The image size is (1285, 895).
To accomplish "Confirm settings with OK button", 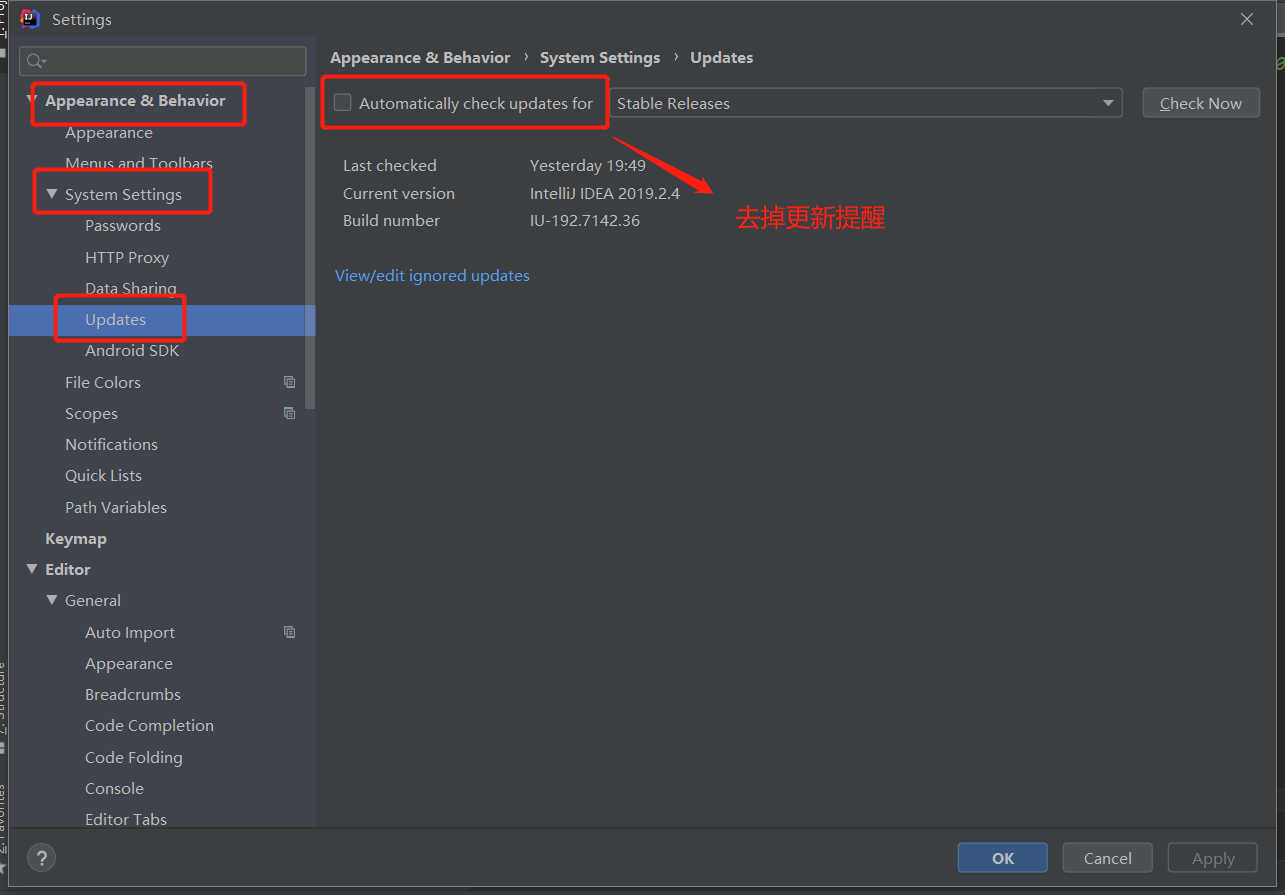I will coord(1003,858).
